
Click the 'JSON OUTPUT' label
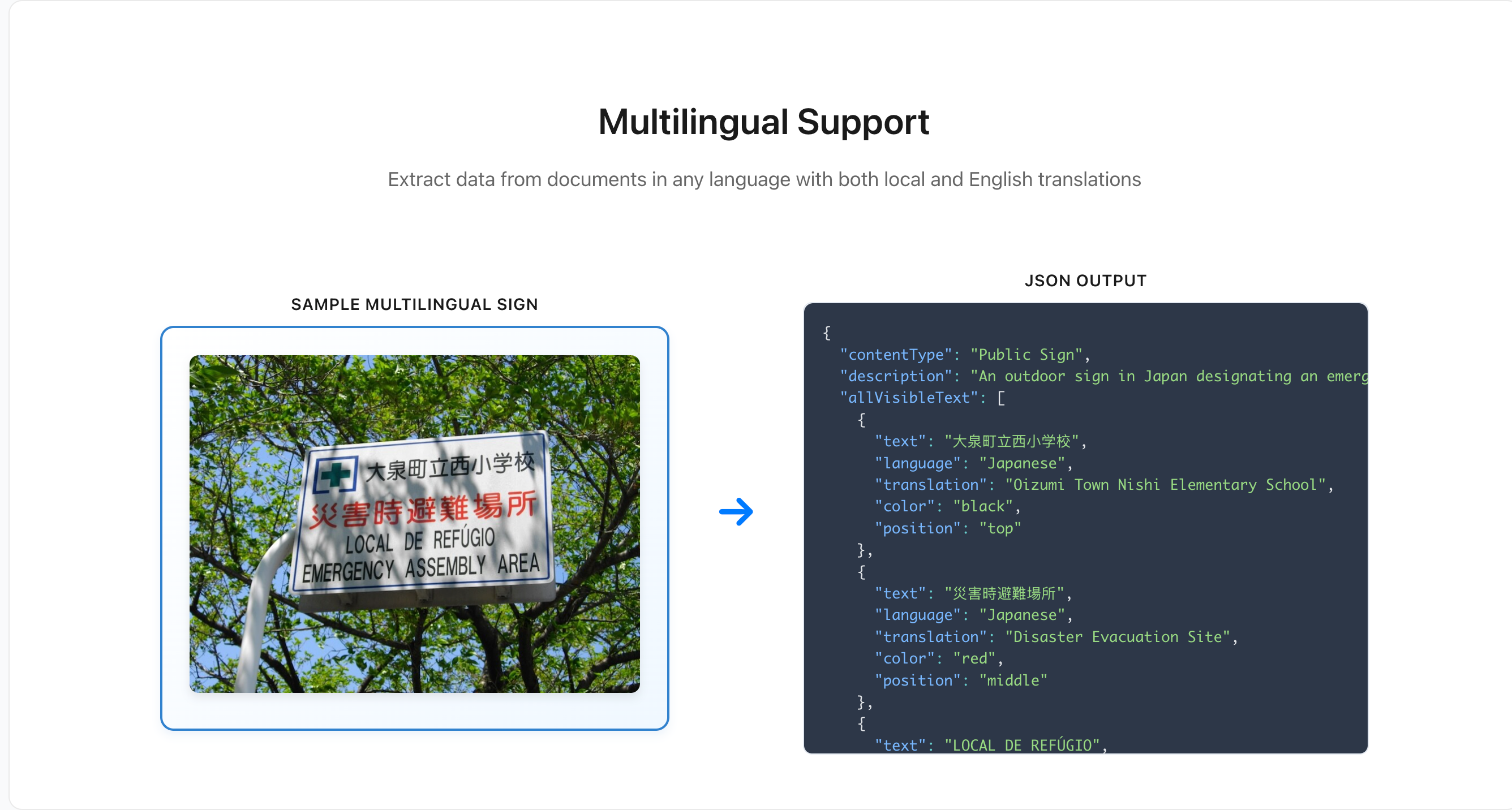point(1085,281)
